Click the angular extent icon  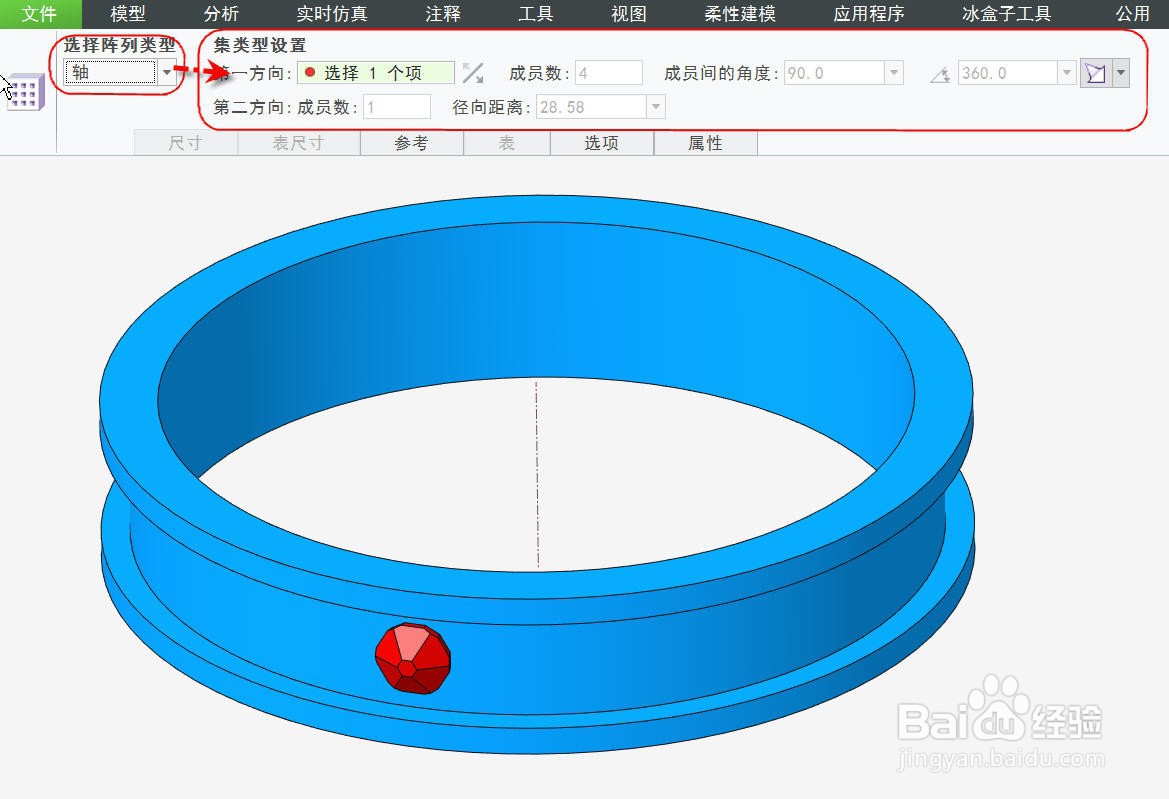[x=940, y=74]
